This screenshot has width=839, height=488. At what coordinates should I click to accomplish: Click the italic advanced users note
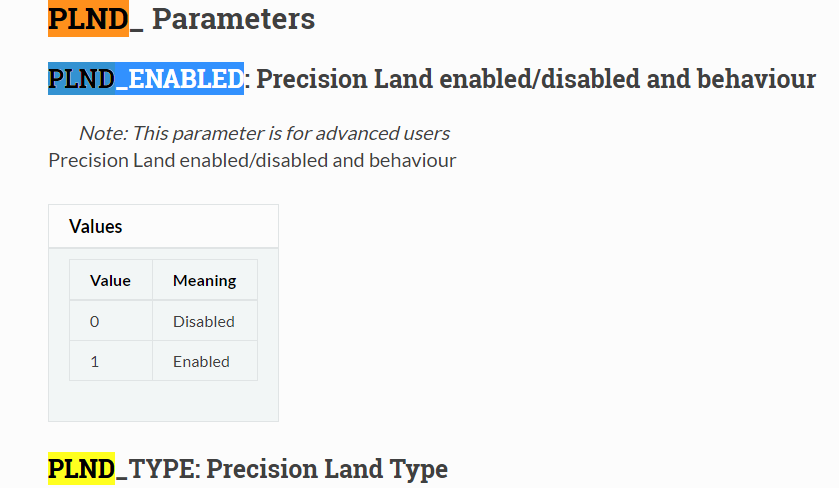pyautogui.click(x=264, y=133)
